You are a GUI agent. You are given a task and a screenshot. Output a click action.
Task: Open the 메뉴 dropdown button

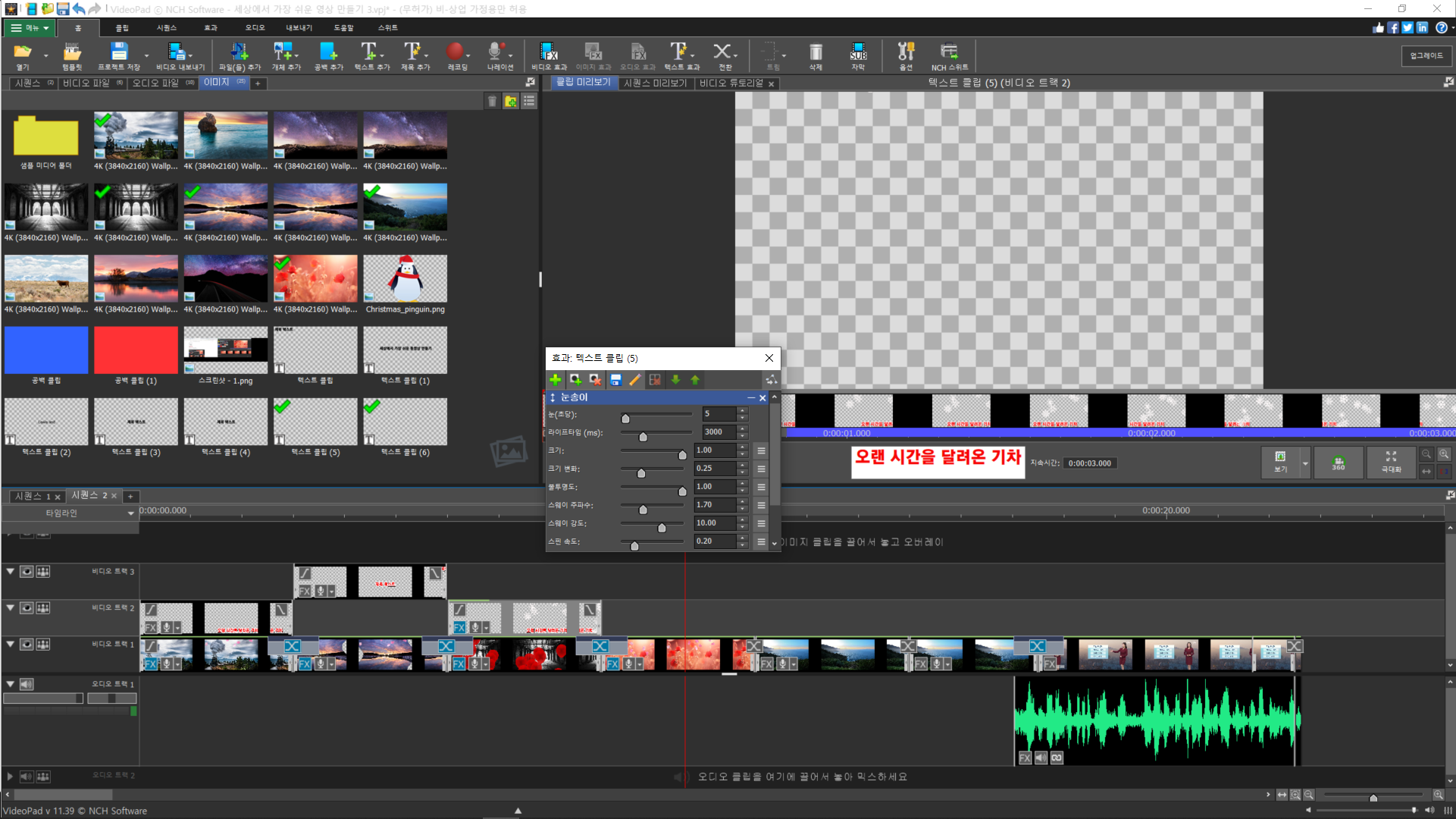(30, 27)
